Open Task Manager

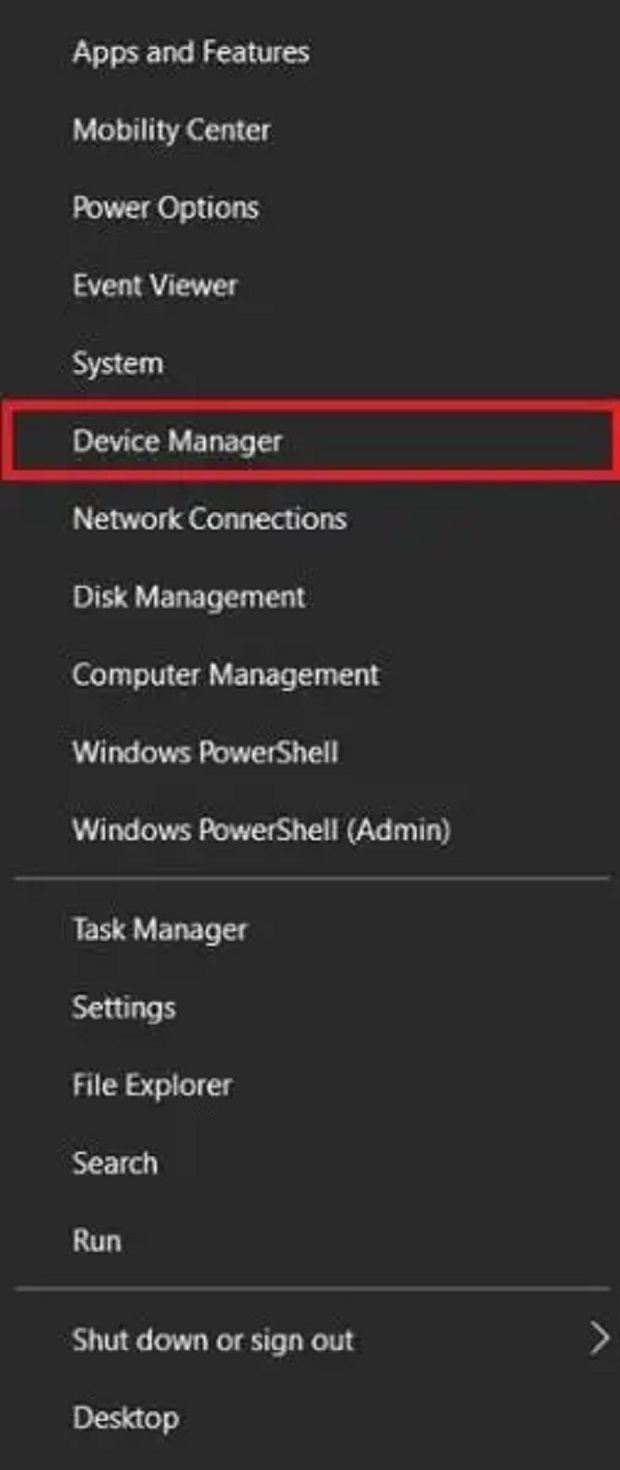pos(159,930)
